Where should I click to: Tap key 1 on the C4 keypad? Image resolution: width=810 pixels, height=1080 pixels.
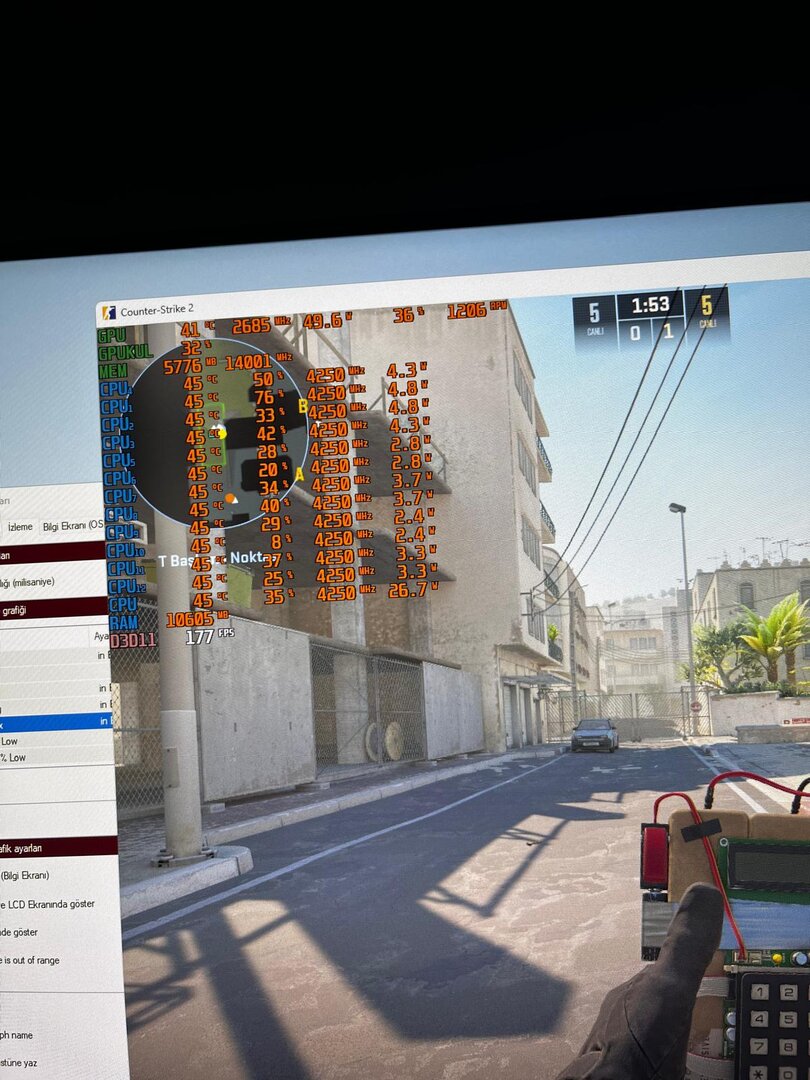[x=760, y=993]
